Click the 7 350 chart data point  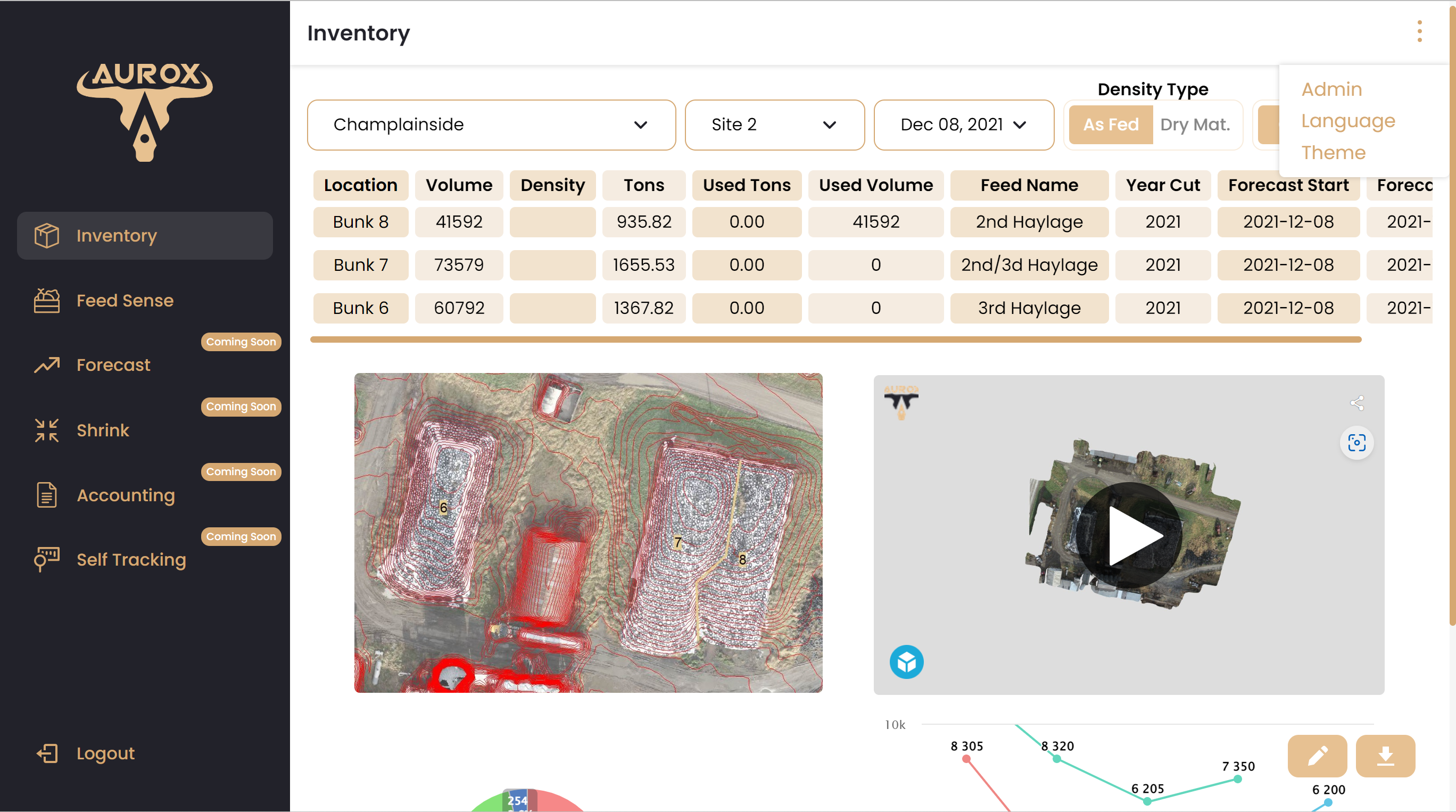1237,779
